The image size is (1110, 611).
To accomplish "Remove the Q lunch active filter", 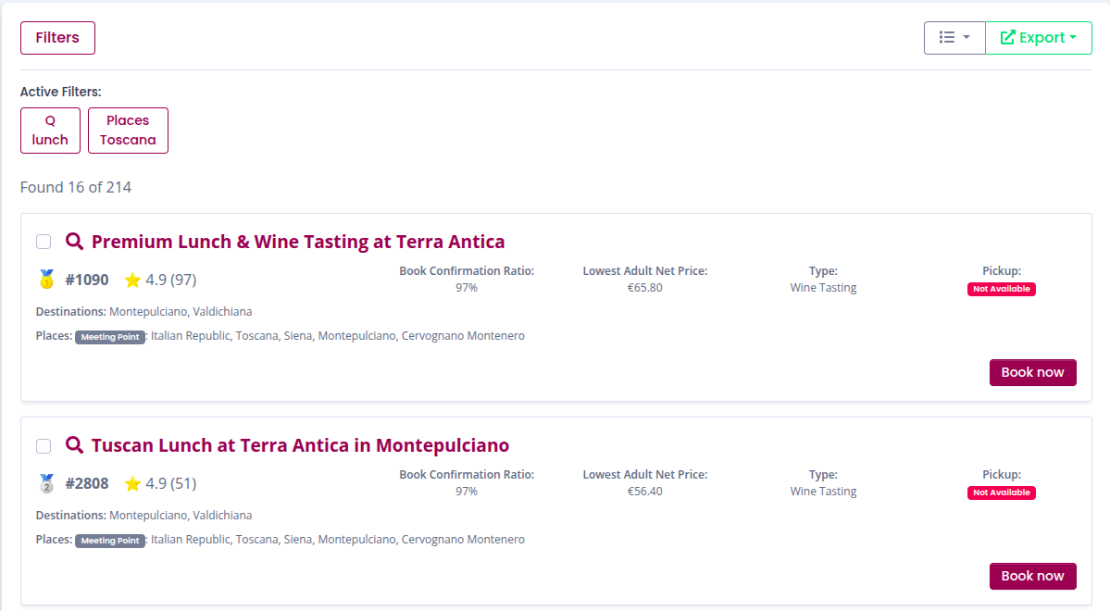I will 50,131.
